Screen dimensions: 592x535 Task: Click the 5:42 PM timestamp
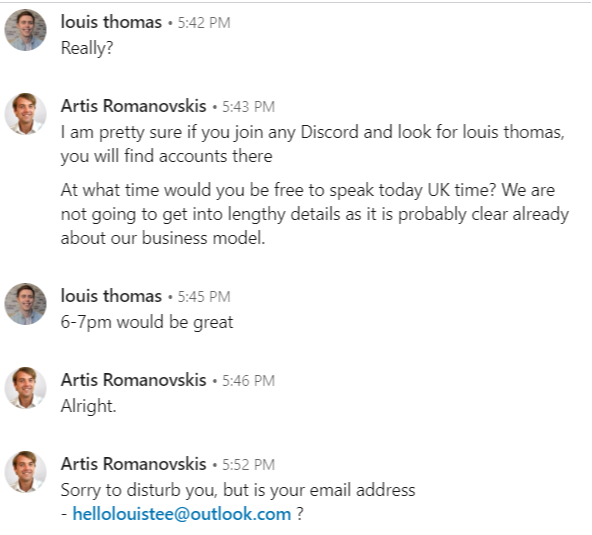[204, 23]
